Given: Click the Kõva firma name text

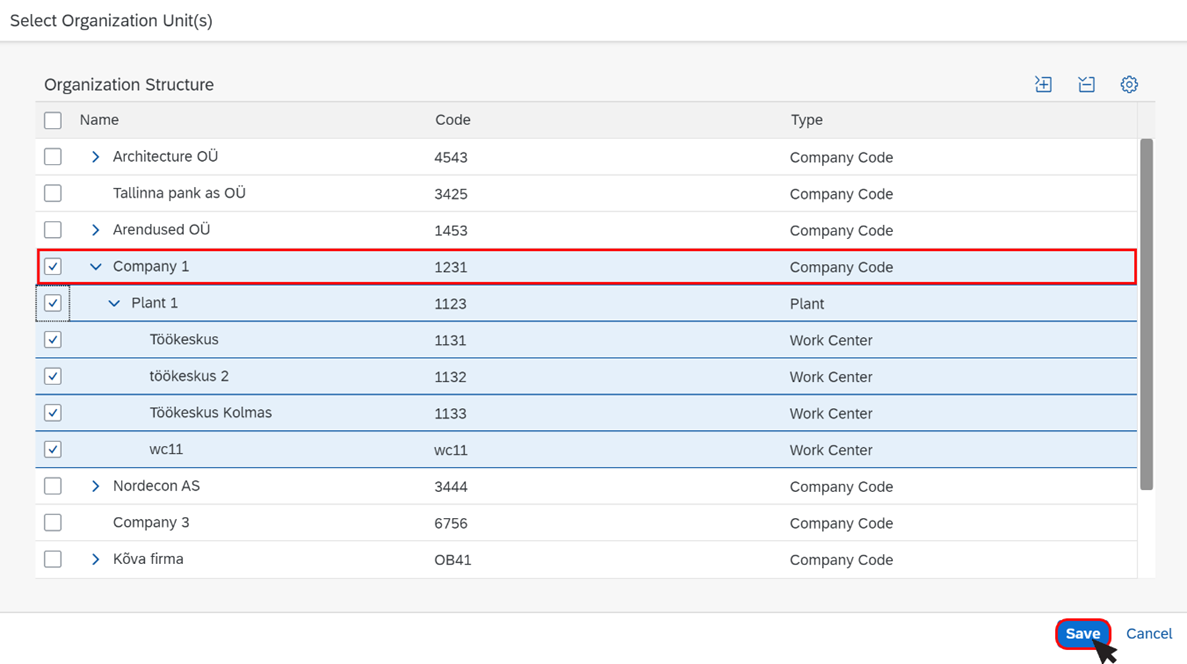Looking at the screenshot, I should click(x=148, y=559).
